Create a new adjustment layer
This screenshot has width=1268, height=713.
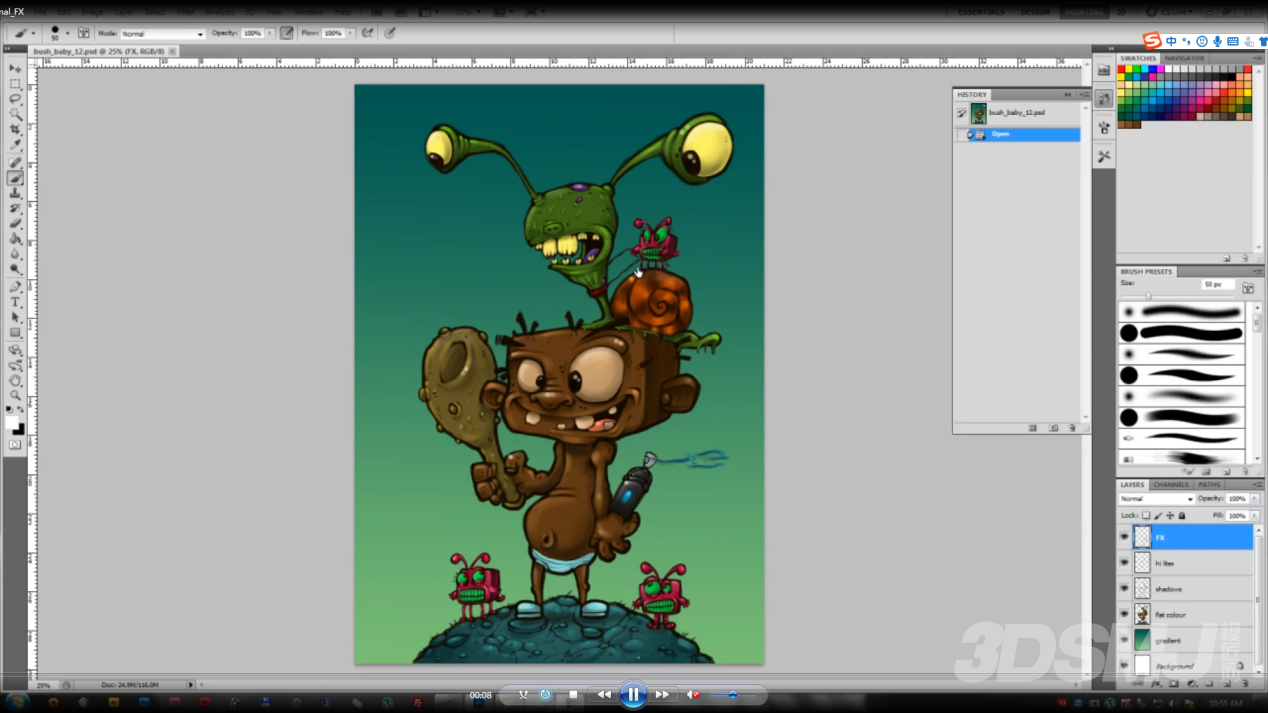click(x=1192, y=684)
